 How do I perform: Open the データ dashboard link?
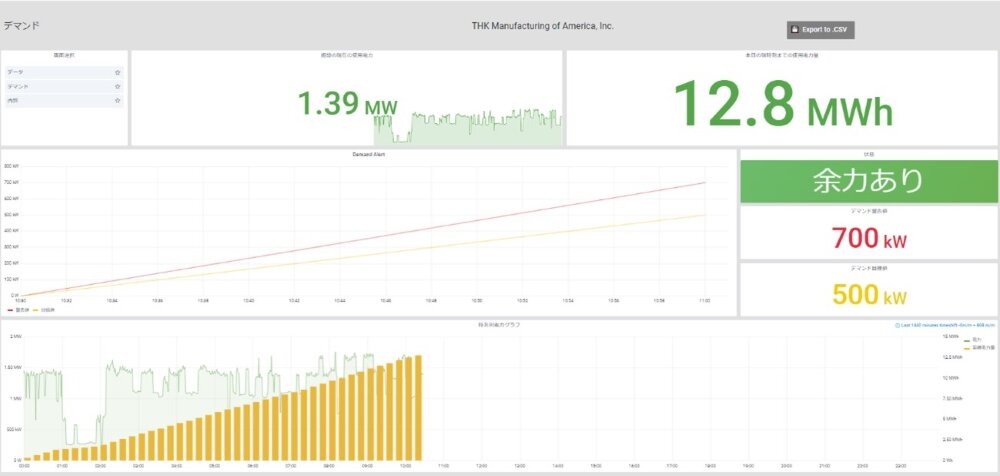[x=15, y=73]
